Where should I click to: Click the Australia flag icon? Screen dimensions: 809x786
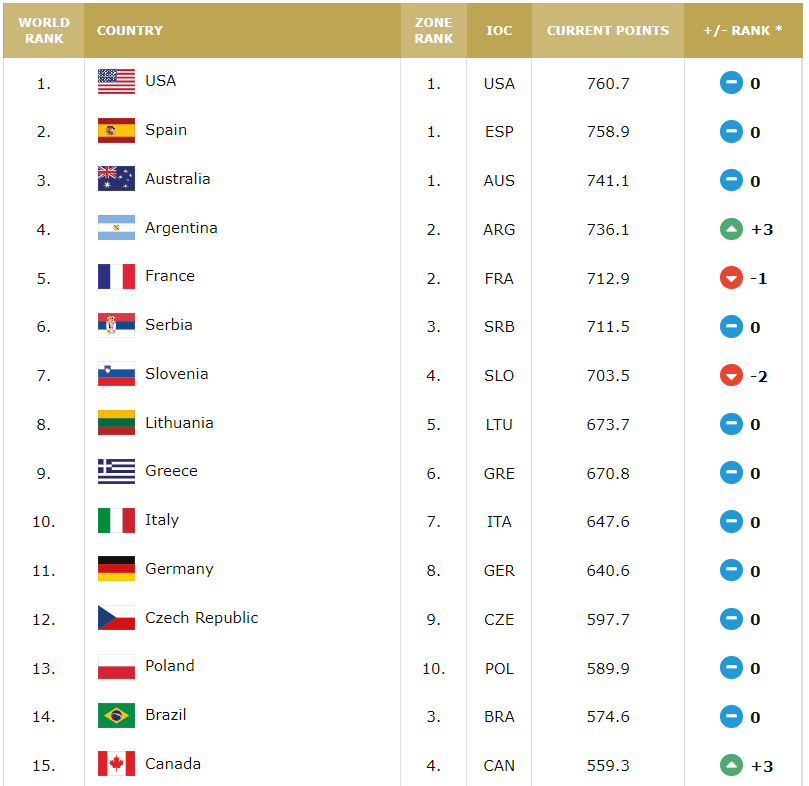tap(116, 179)
